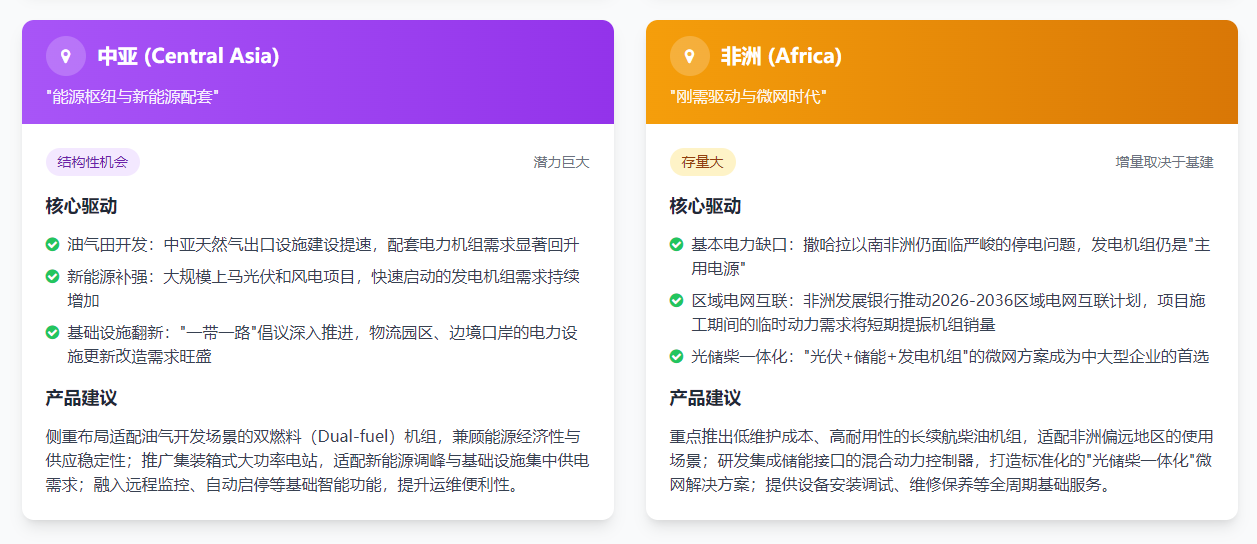
Task: Click the Africa location pin icon
Action: coord(690,56)
